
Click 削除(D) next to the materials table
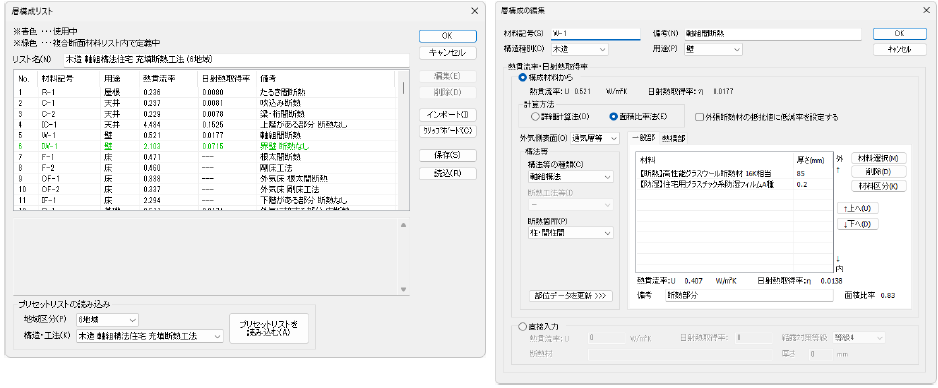click(878, 172)
